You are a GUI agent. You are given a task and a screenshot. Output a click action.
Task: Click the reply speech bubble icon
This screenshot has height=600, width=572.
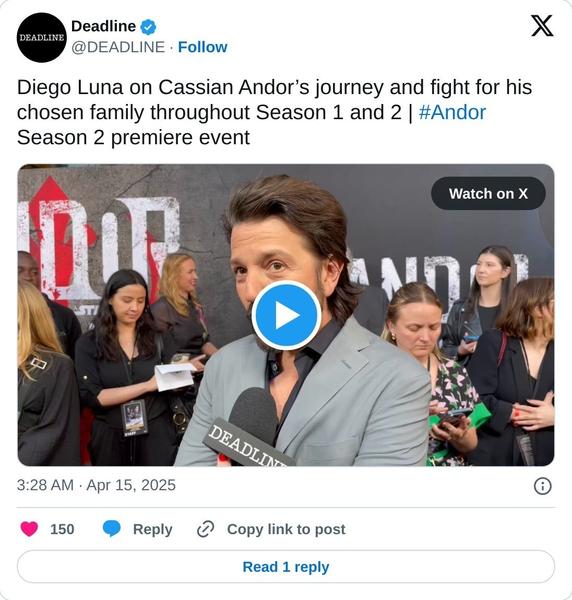point(112,529)
